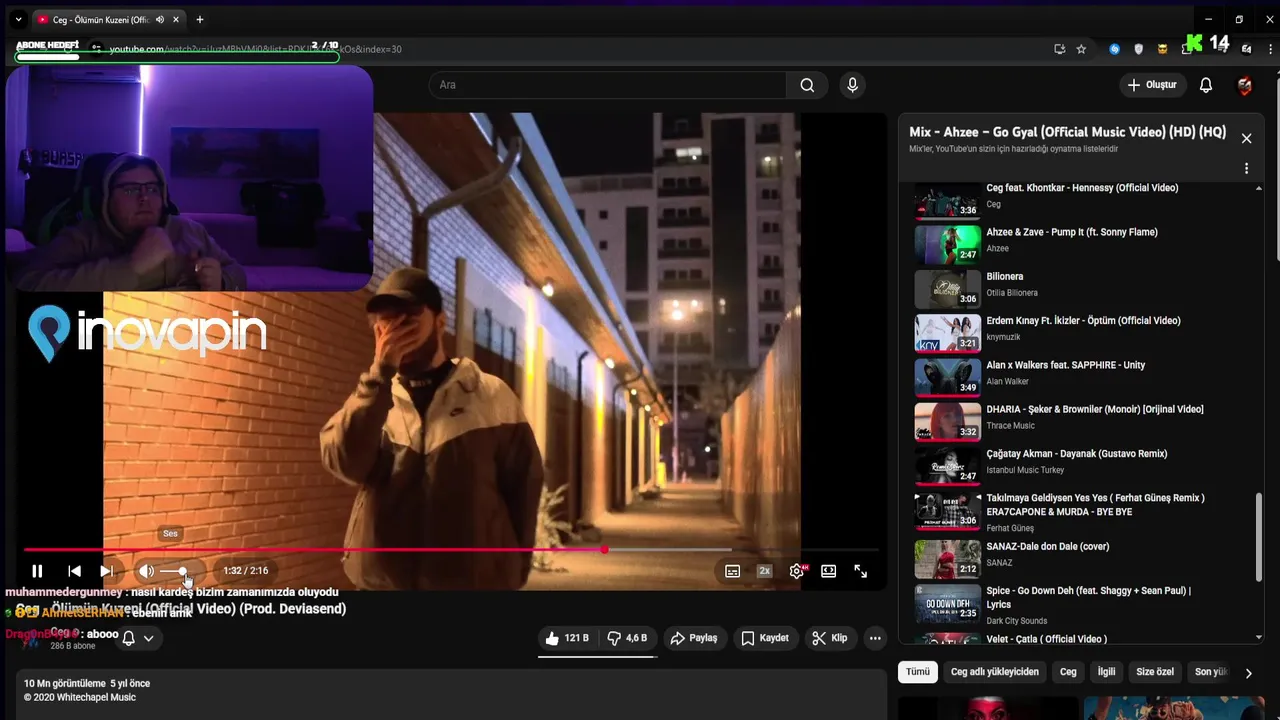Click the video description views text

(63, 684)
